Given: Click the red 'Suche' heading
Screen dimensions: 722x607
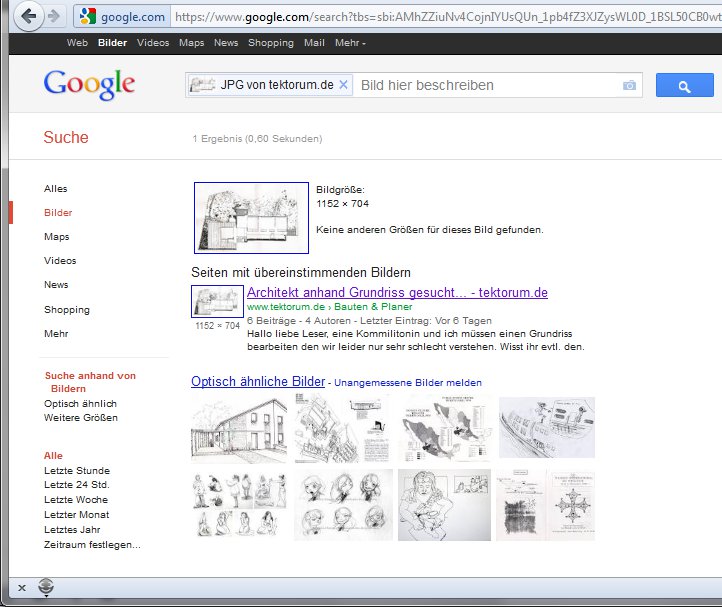Looking at the screenshot, I should [x=66, y=137].
